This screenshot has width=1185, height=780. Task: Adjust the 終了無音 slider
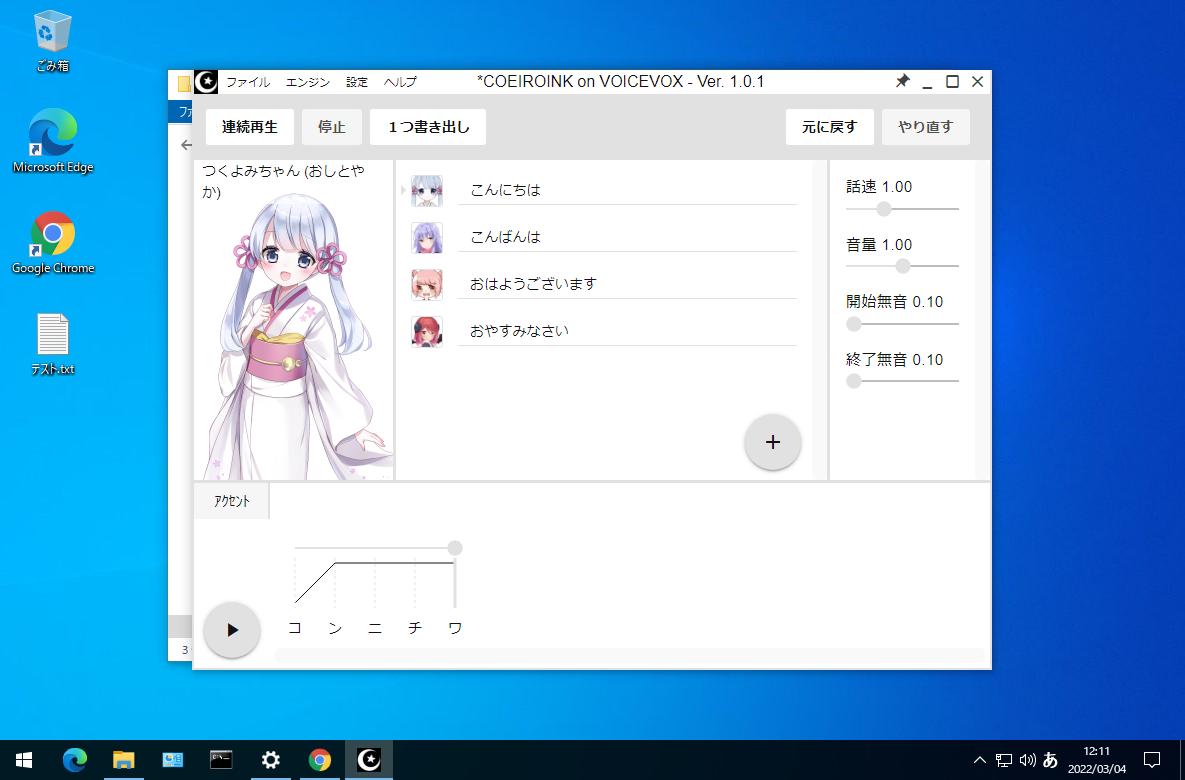pyautogui.click(x=854, y=381)
